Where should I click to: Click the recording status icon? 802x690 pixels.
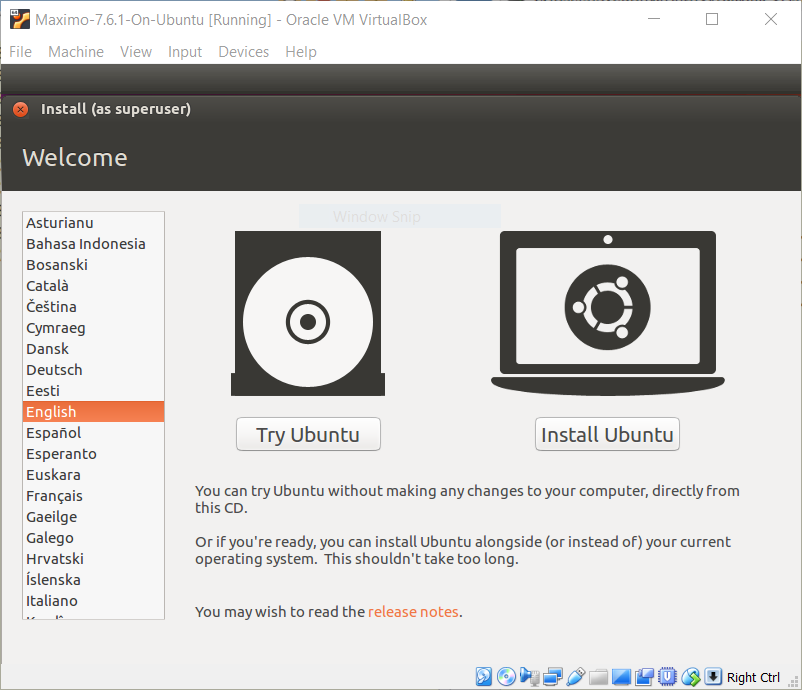coord(644,676)
